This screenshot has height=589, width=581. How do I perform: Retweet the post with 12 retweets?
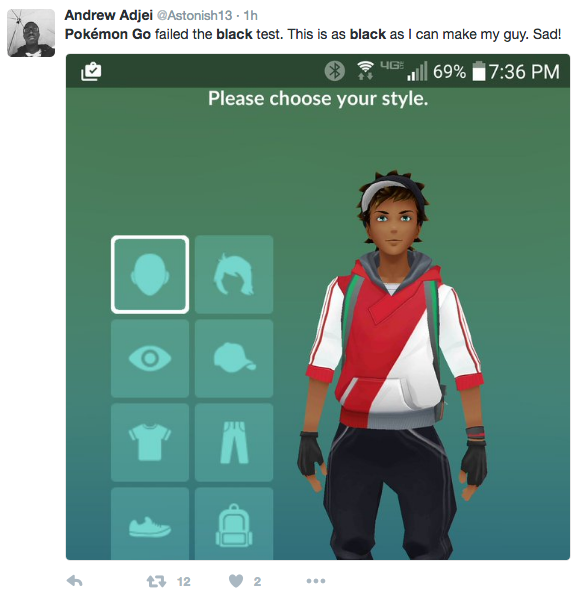pos(156,581)
